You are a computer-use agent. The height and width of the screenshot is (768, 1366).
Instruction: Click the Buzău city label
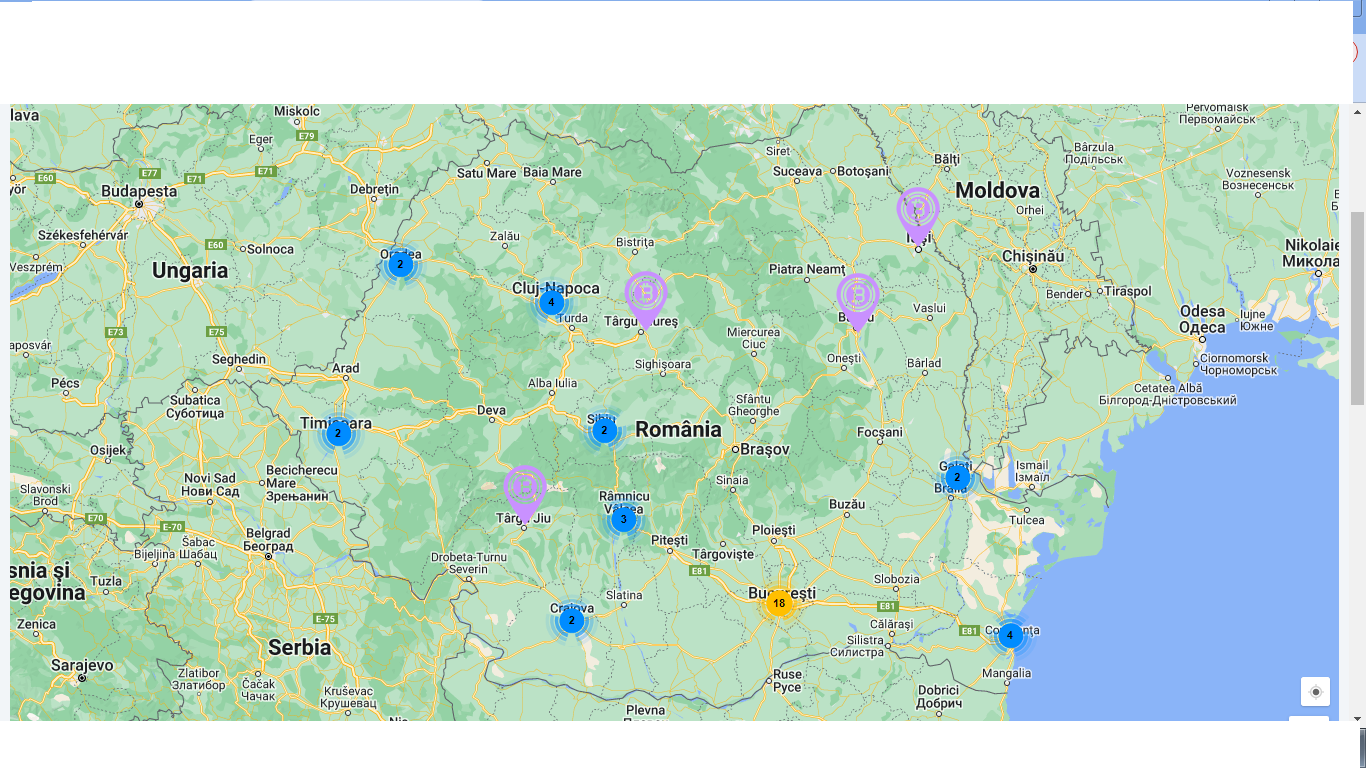tap(847, 504)
